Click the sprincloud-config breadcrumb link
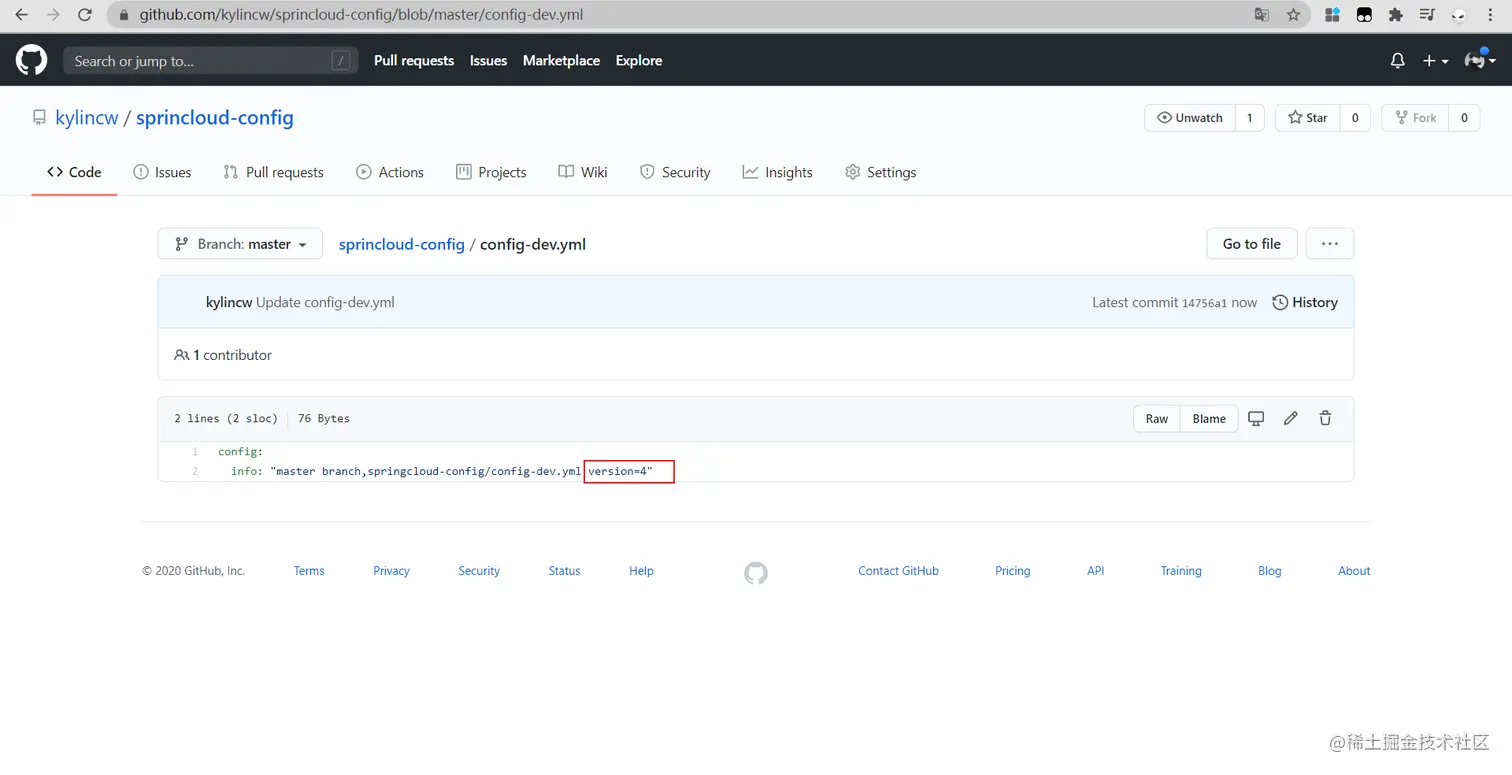The width and height of the screenshot is (1512, 775). pyautogui.click(x=402, y=244)
